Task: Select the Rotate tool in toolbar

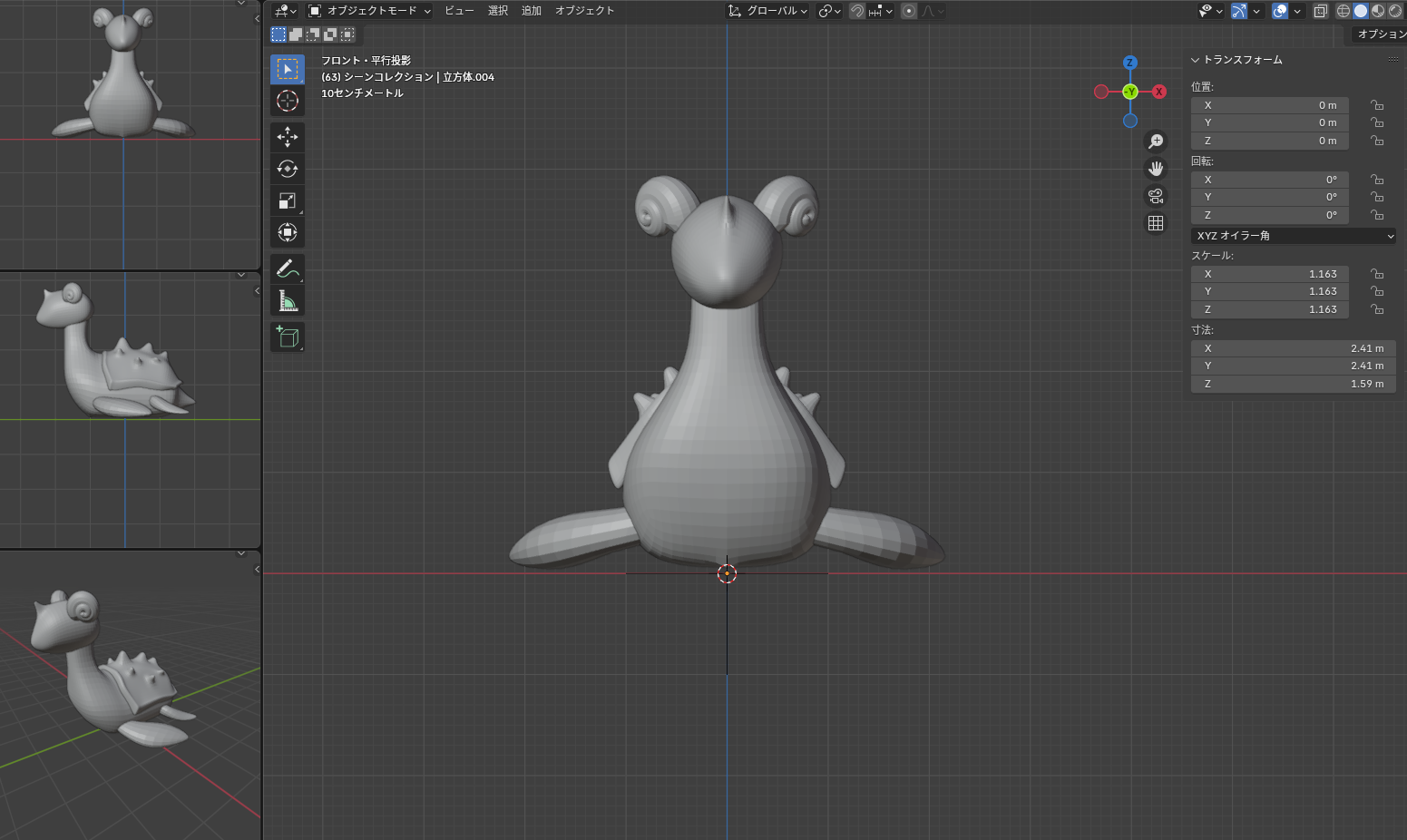Action: click(x=288, y=169)
